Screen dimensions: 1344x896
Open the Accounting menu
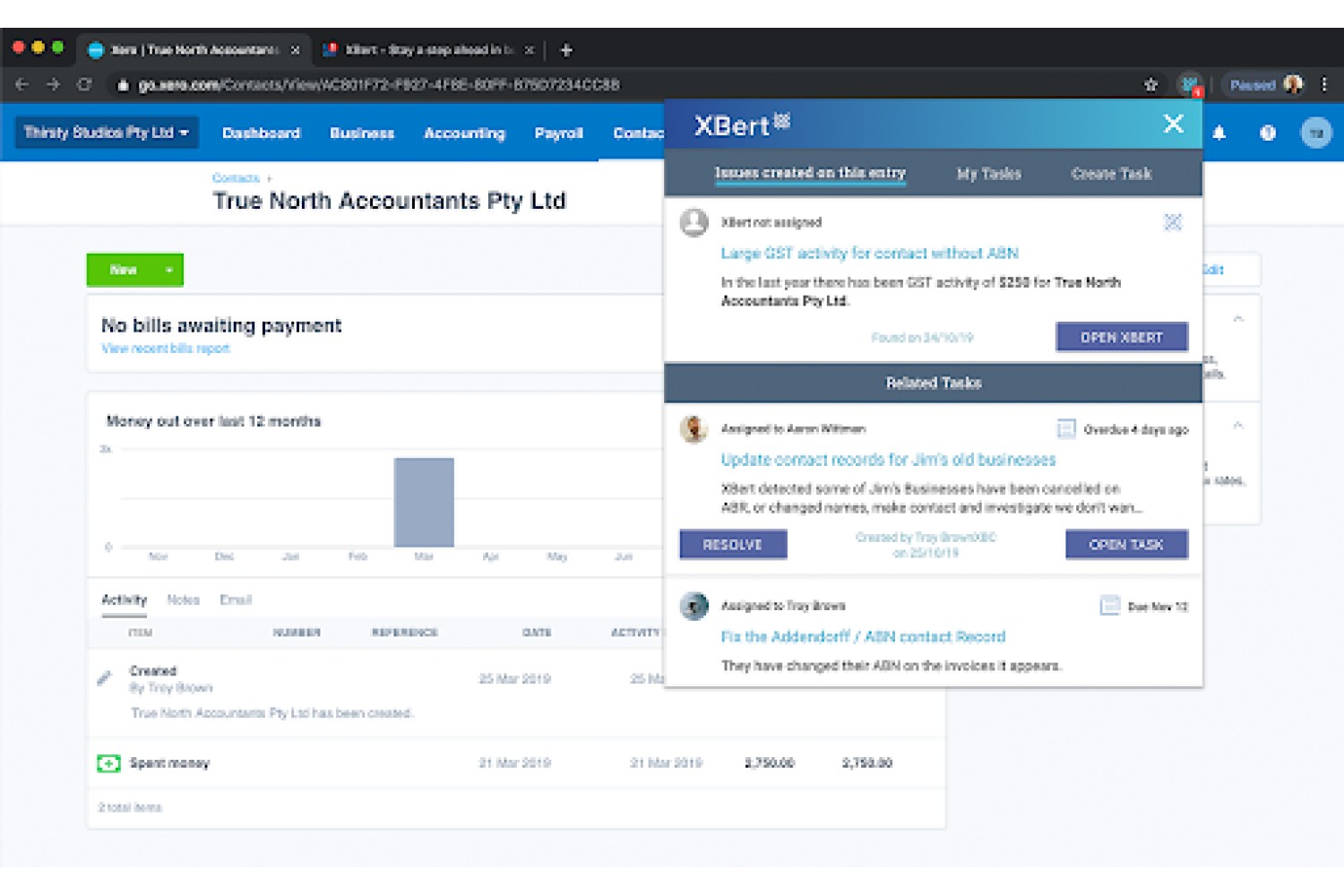[464, 133]
